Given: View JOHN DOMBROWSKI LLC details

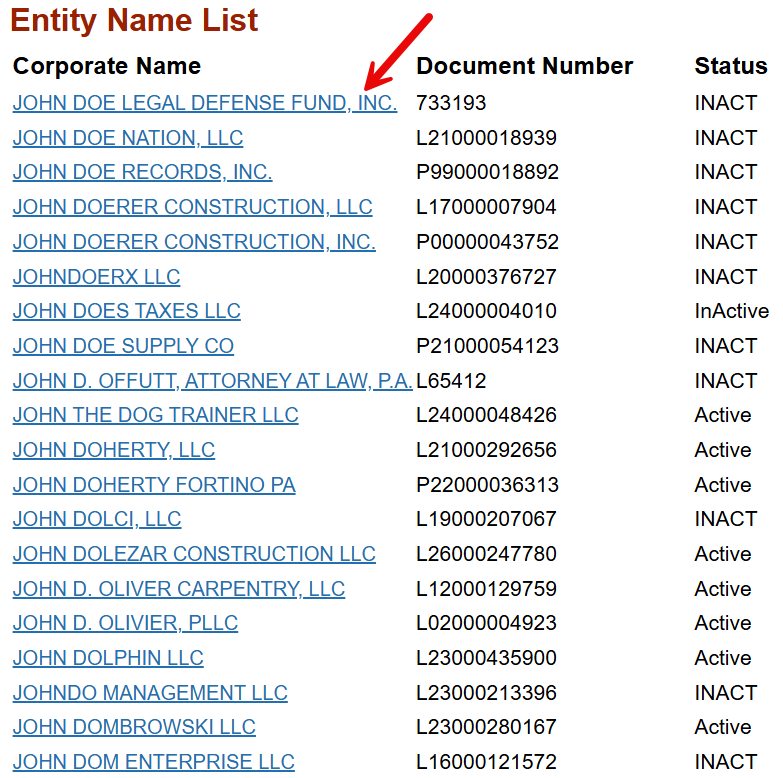Looking at the screenshot, I should [134, 727].
